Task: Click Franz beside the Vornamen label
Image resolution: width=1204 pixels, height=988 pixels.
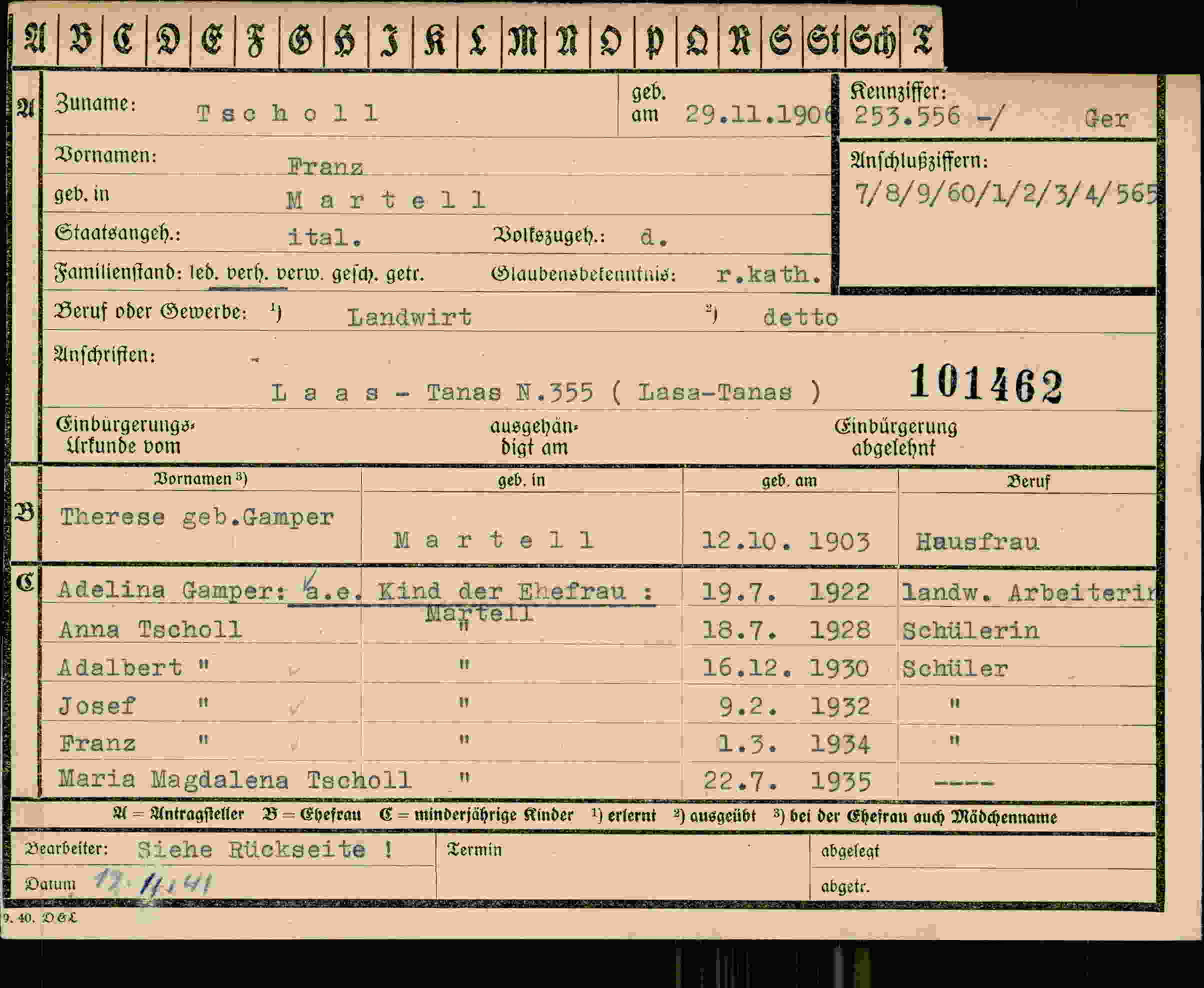Action: point(325,167)
